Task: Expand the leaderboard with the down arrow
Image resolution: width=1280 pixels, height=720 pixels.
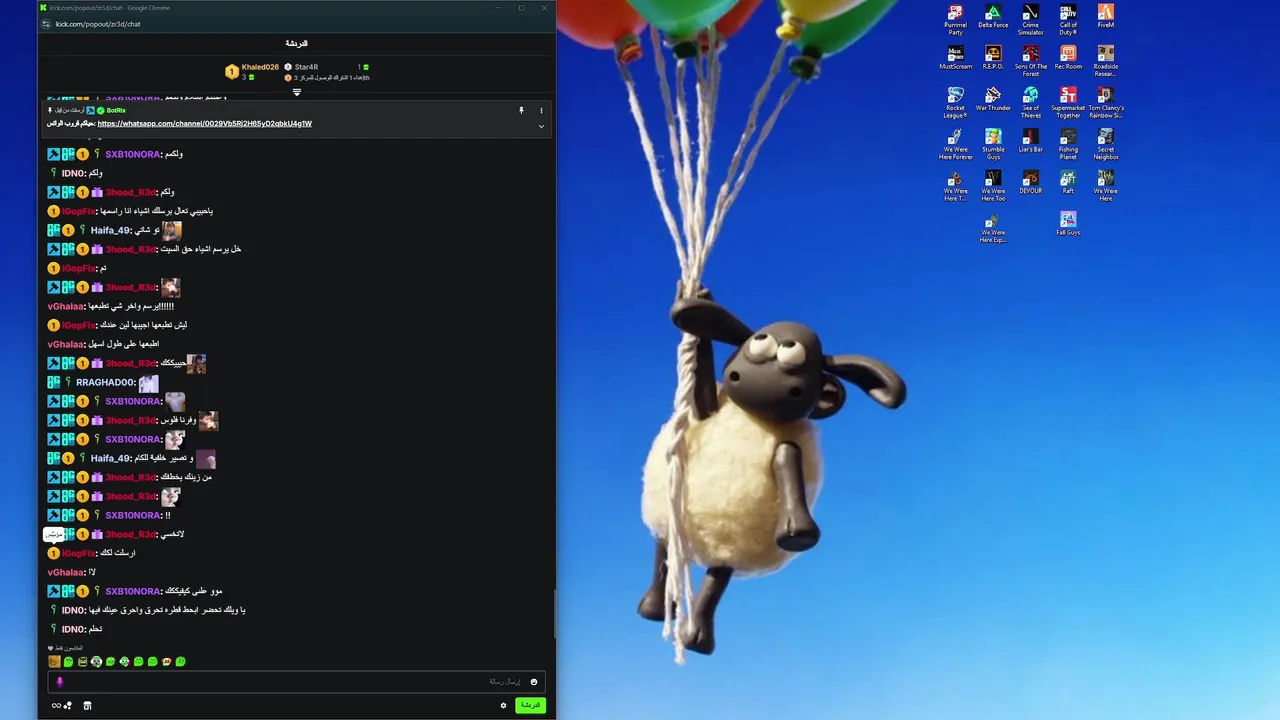Action: [x=296, y=92]
